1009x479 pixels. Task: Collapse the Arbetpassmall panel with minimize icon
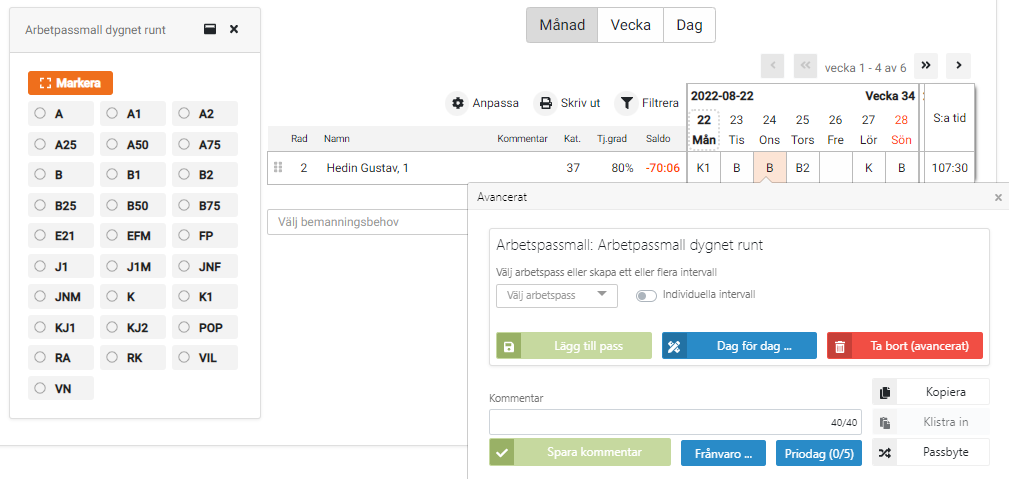tap(210, 30)
